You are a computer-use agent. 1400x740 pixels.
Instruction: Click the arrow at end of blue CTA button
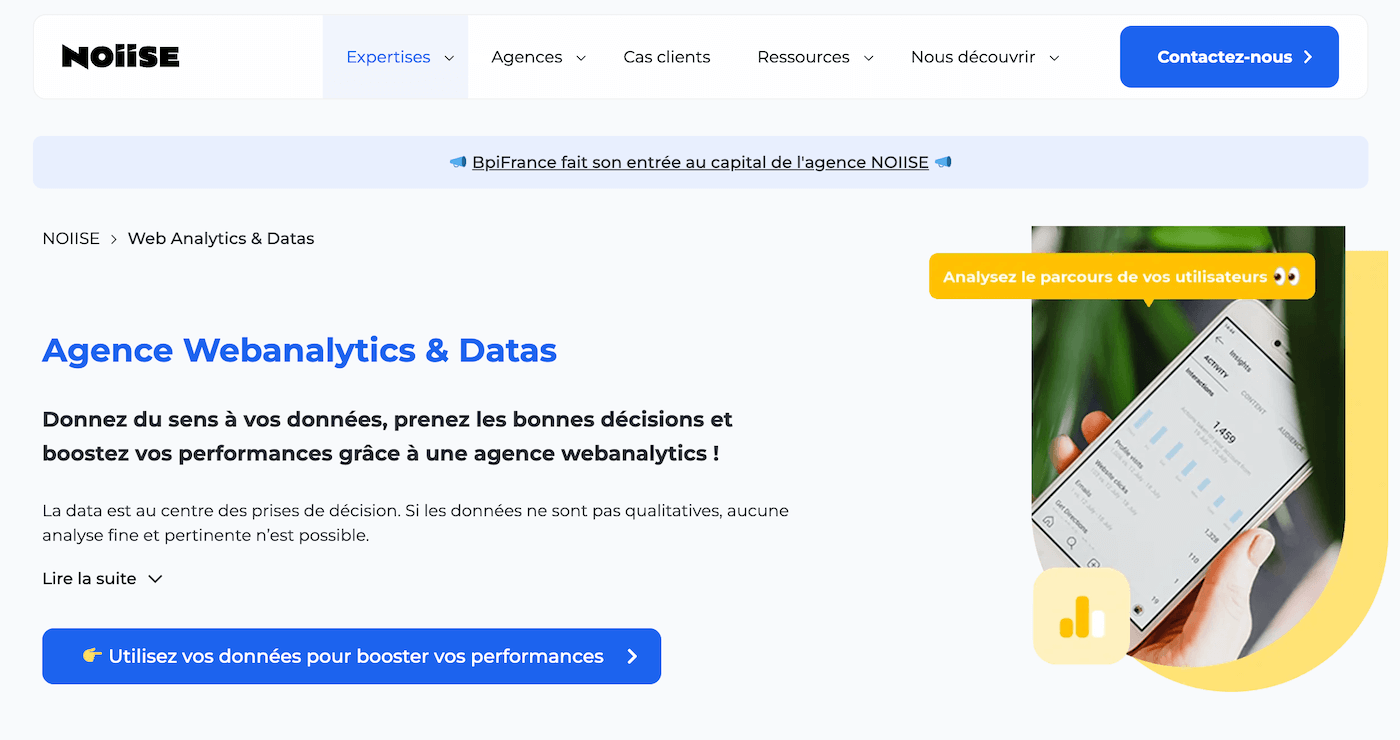click(x=632, y=656)
